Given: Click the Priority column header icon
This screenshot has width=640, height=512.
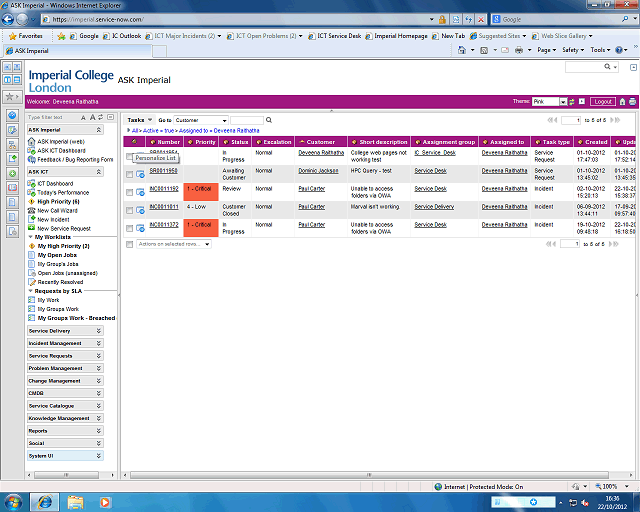Looking at the screenshot, I should coord(189,142).
